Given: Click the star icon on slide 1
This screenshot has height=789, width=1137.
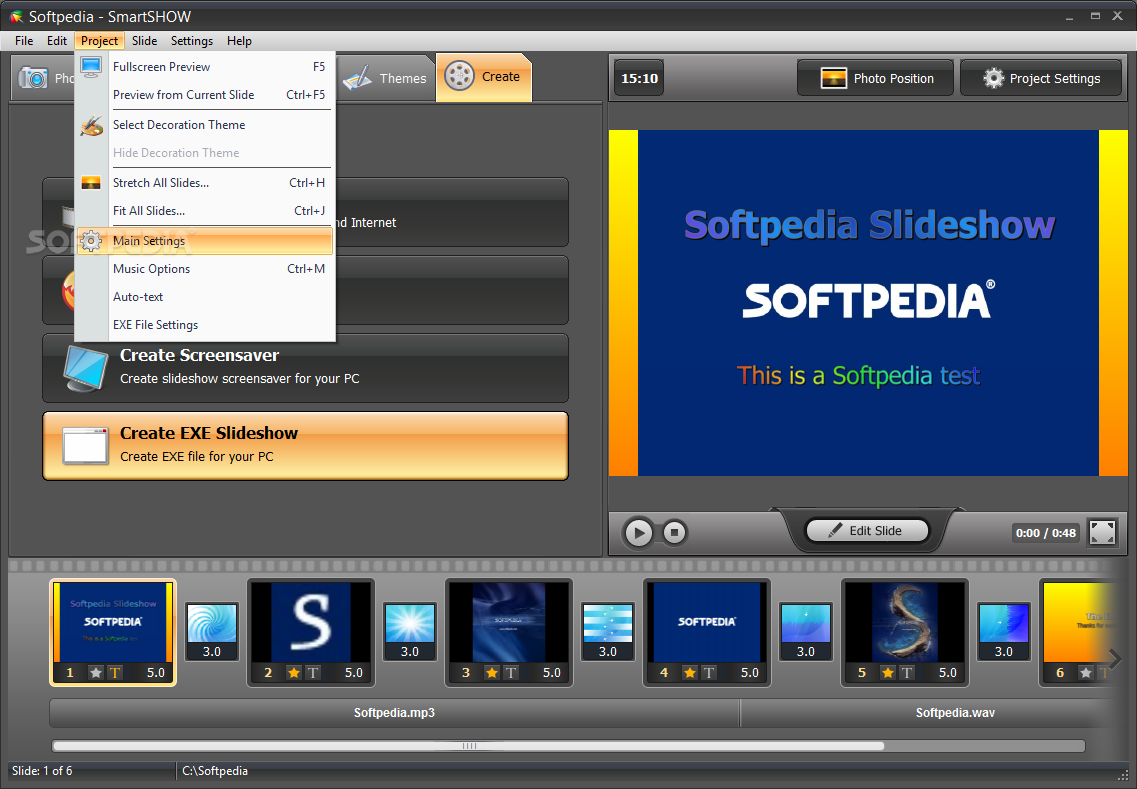Looking at the screenshot, I should 96,672.
